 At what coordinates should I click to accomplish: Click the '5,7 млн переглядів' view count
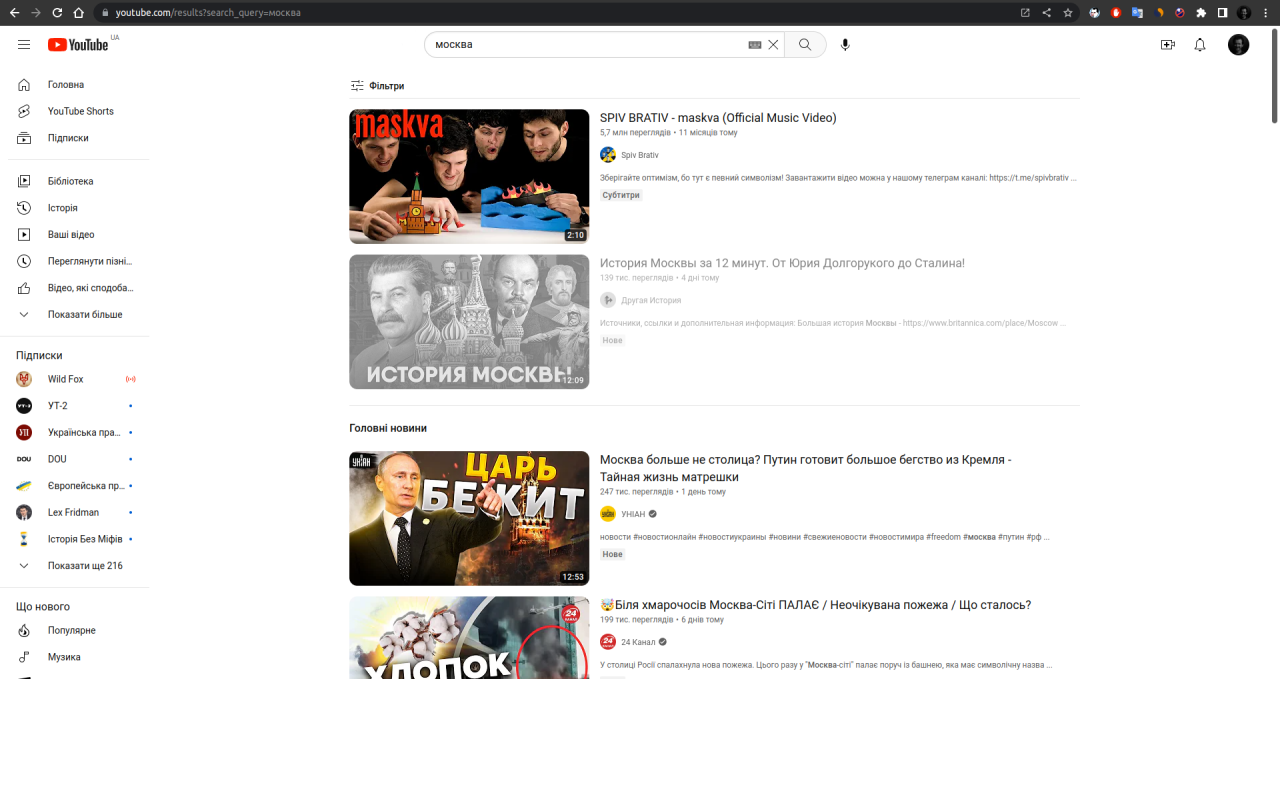pyautogui.click(x=635, y=132)
